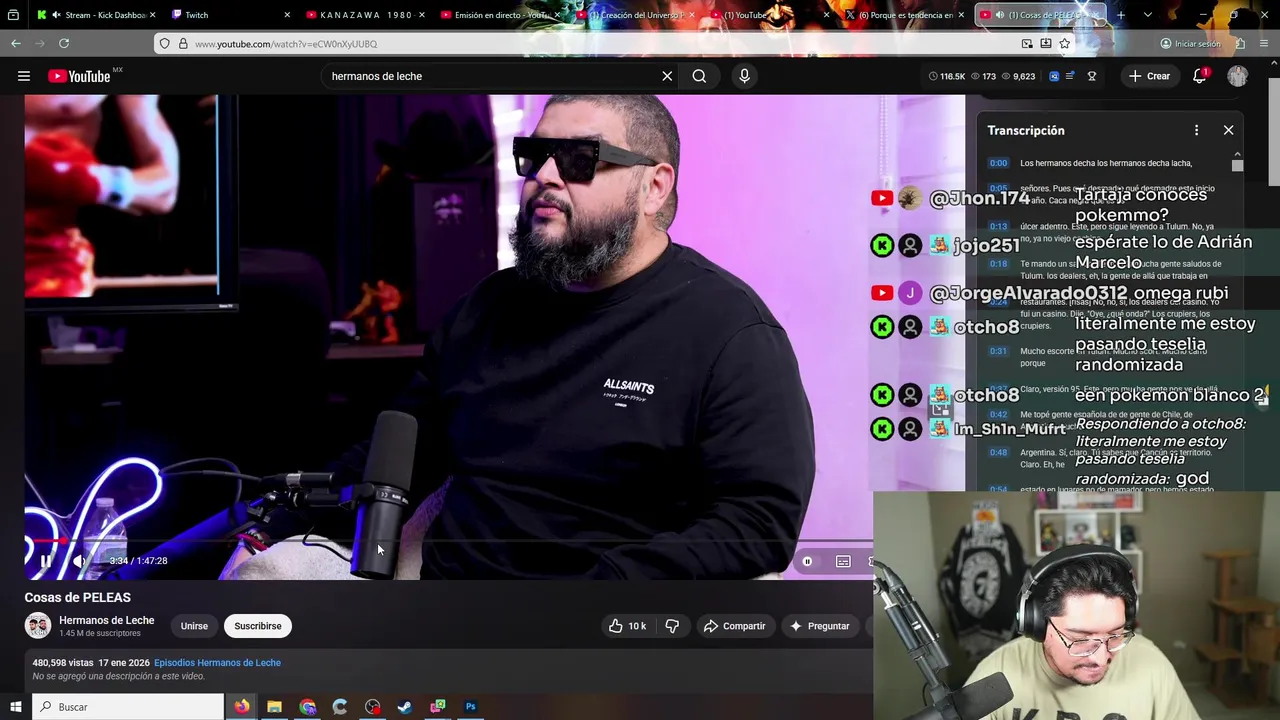Join the channel with Unirse
Viewport: 1280px width, 720px height.
pos(194,626)
